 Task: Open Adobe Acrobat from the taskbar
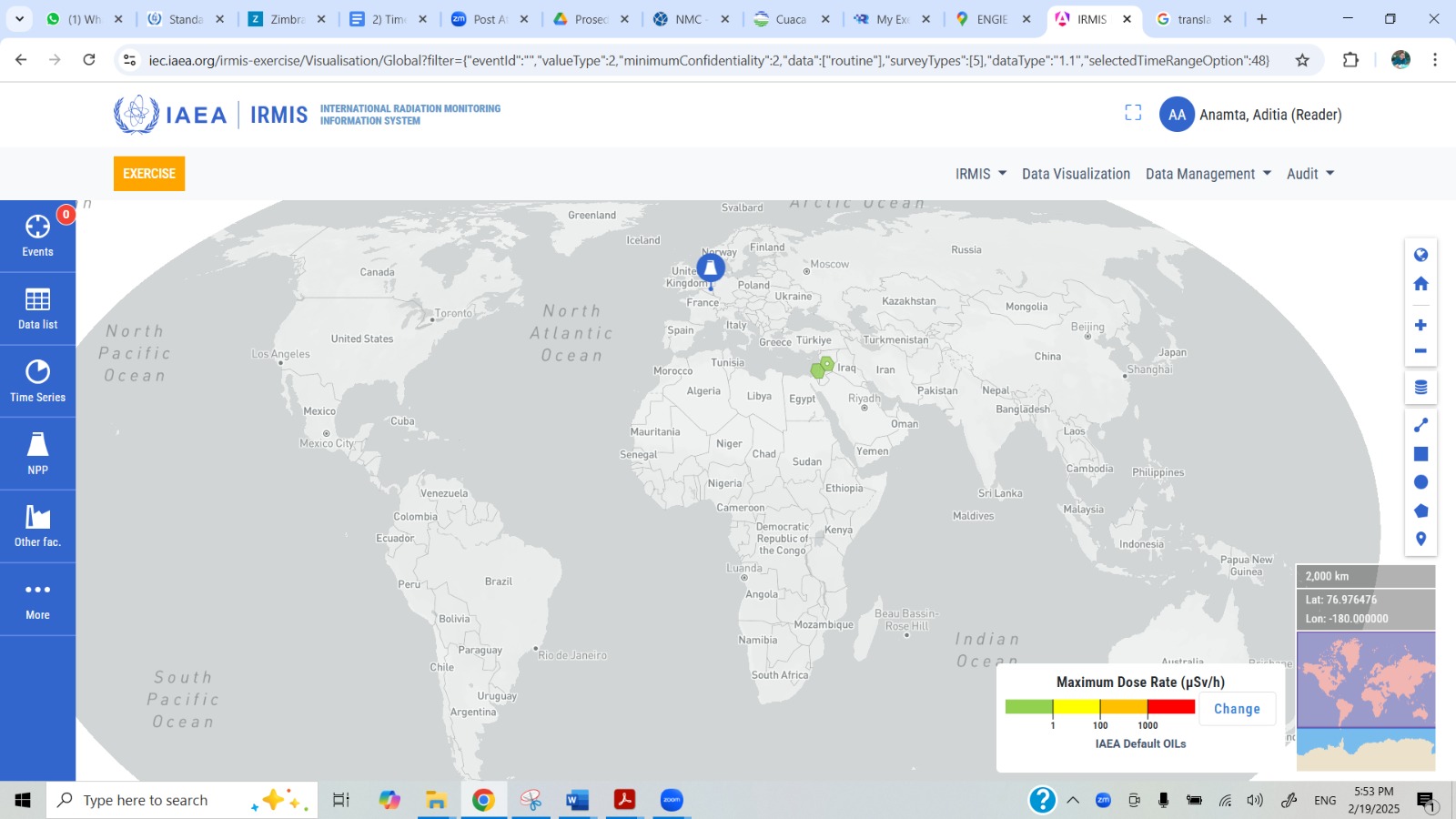624,800
